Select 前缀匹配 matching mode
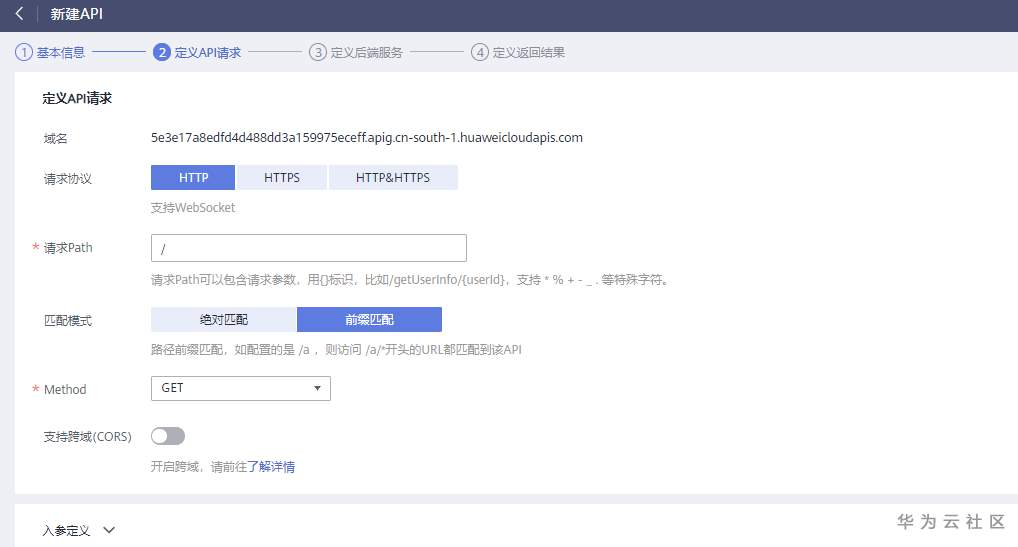1018x547 pixels. (369, 320)
